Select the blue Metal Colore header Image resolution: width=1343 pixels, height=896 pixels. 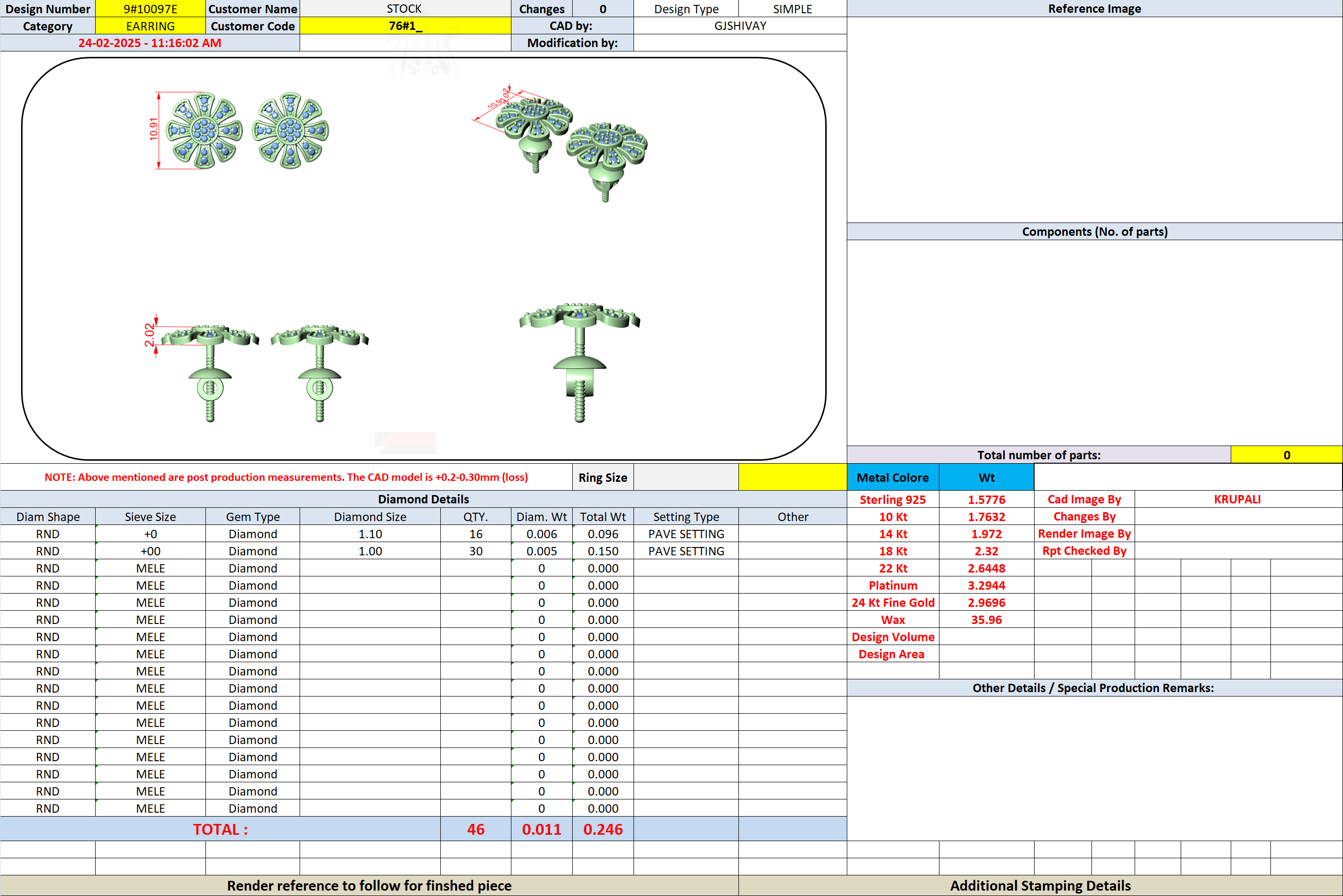click(893, 477)
